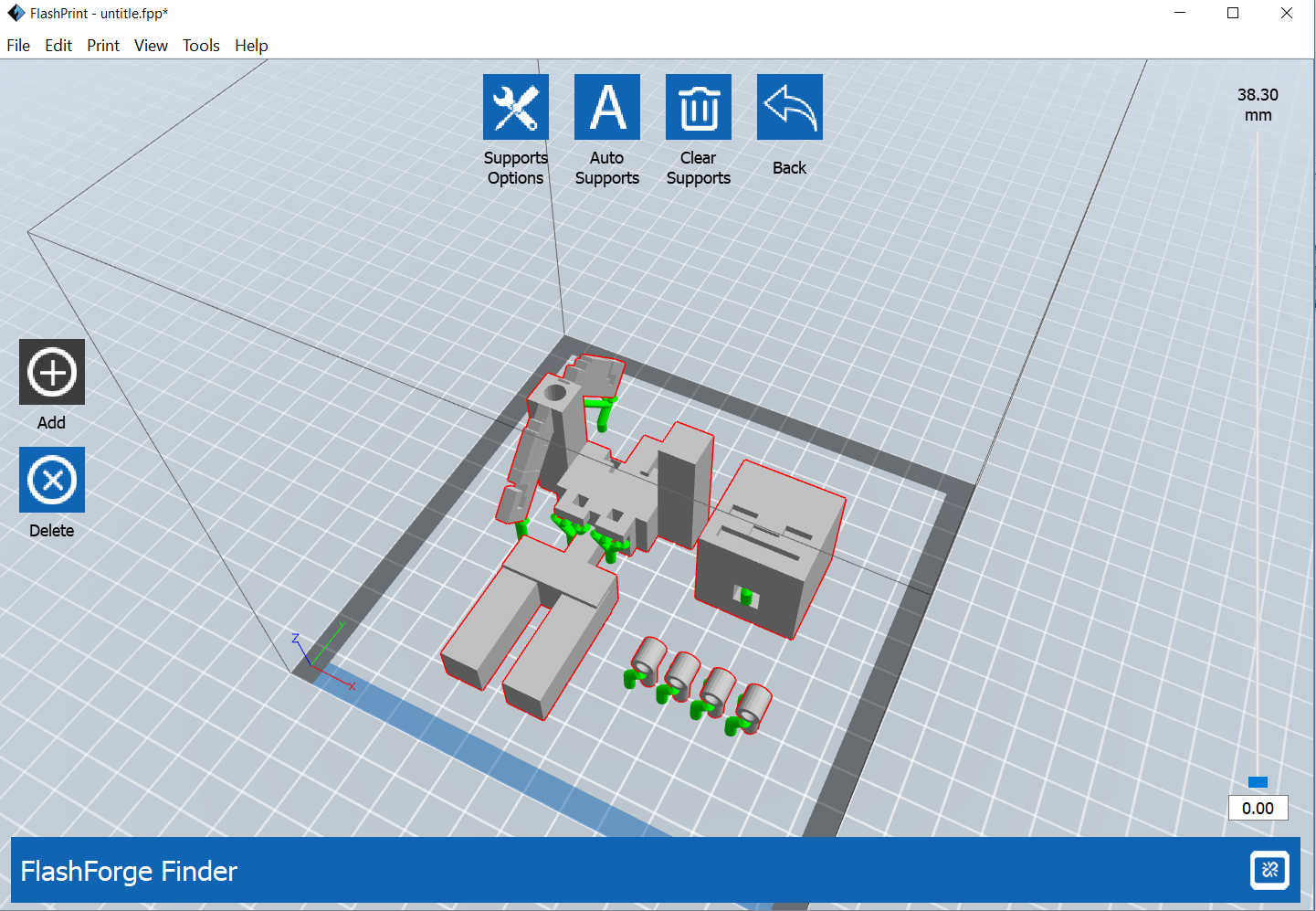Open the Print menu
The image size is (1316, 911).
pyautogui.click(x=103, y=46)
